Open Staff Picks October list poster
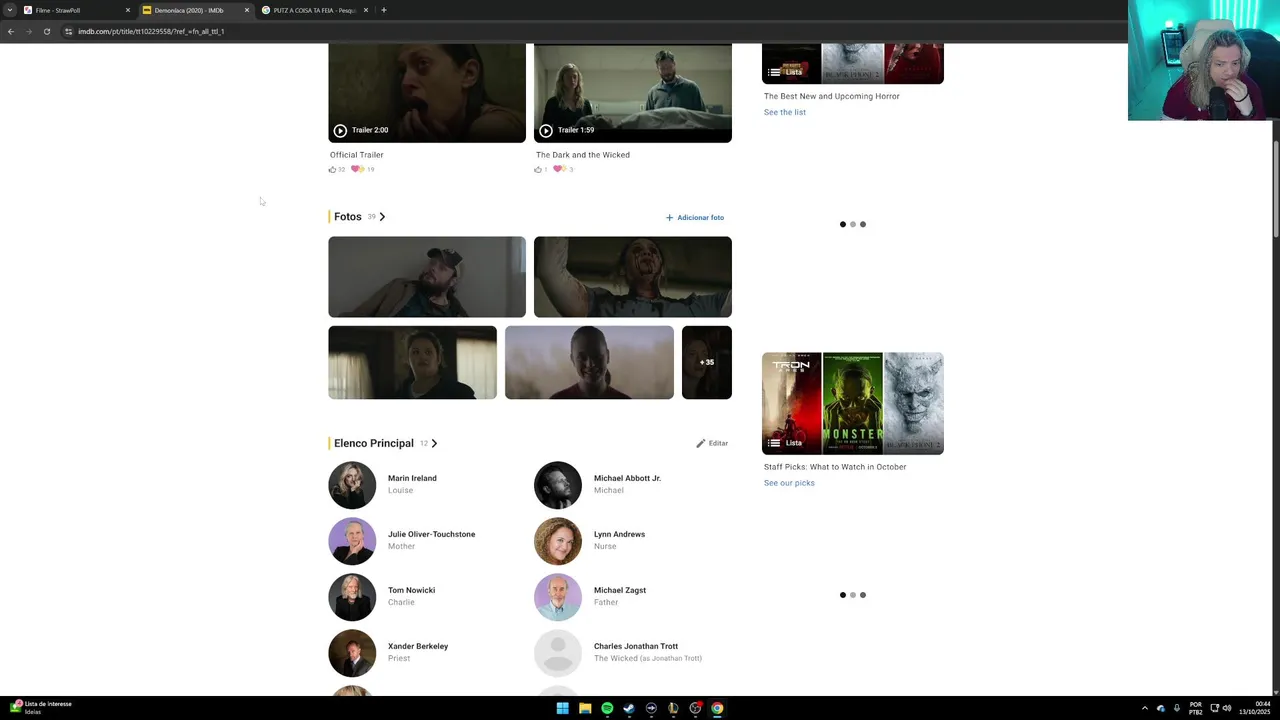 (853, 403)
